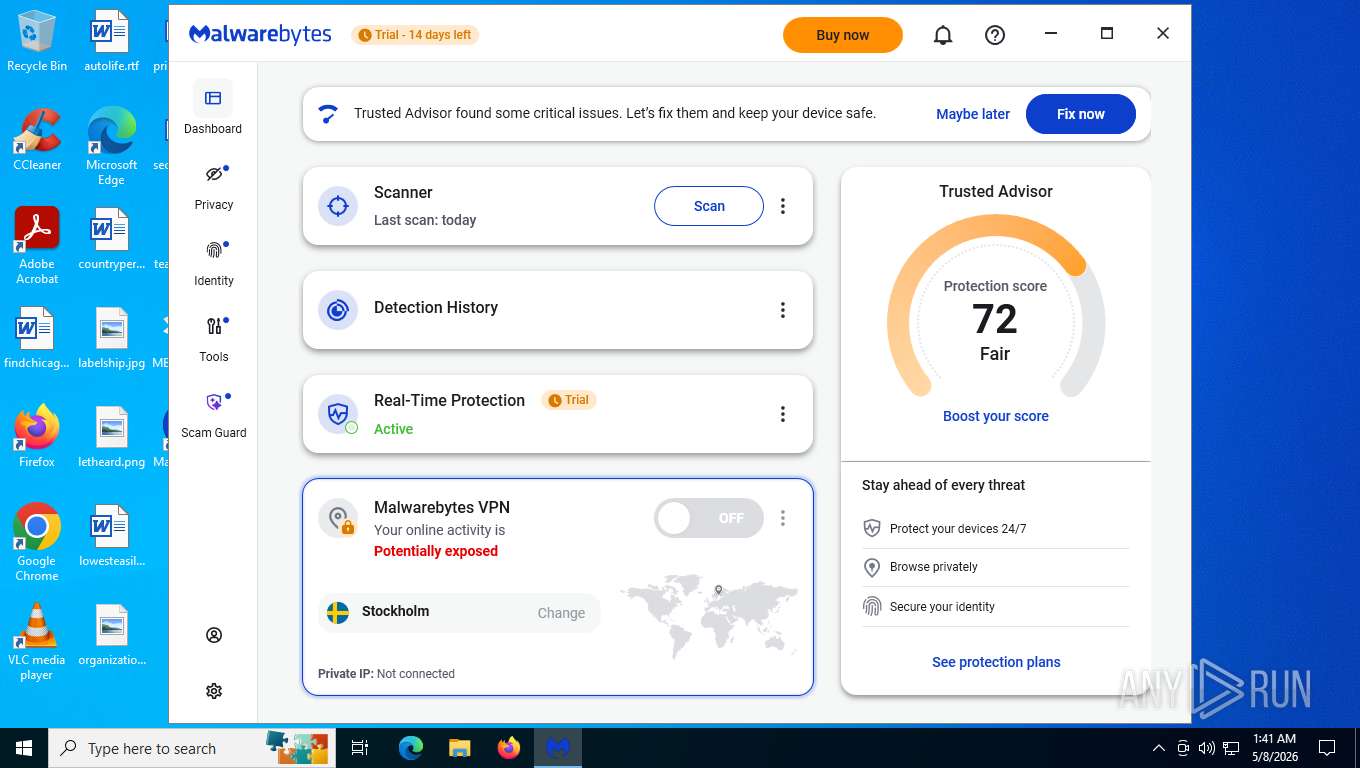1360x768 pixels.
Task: Open File Explorer from the taskbar
Action: coord(459,748)
